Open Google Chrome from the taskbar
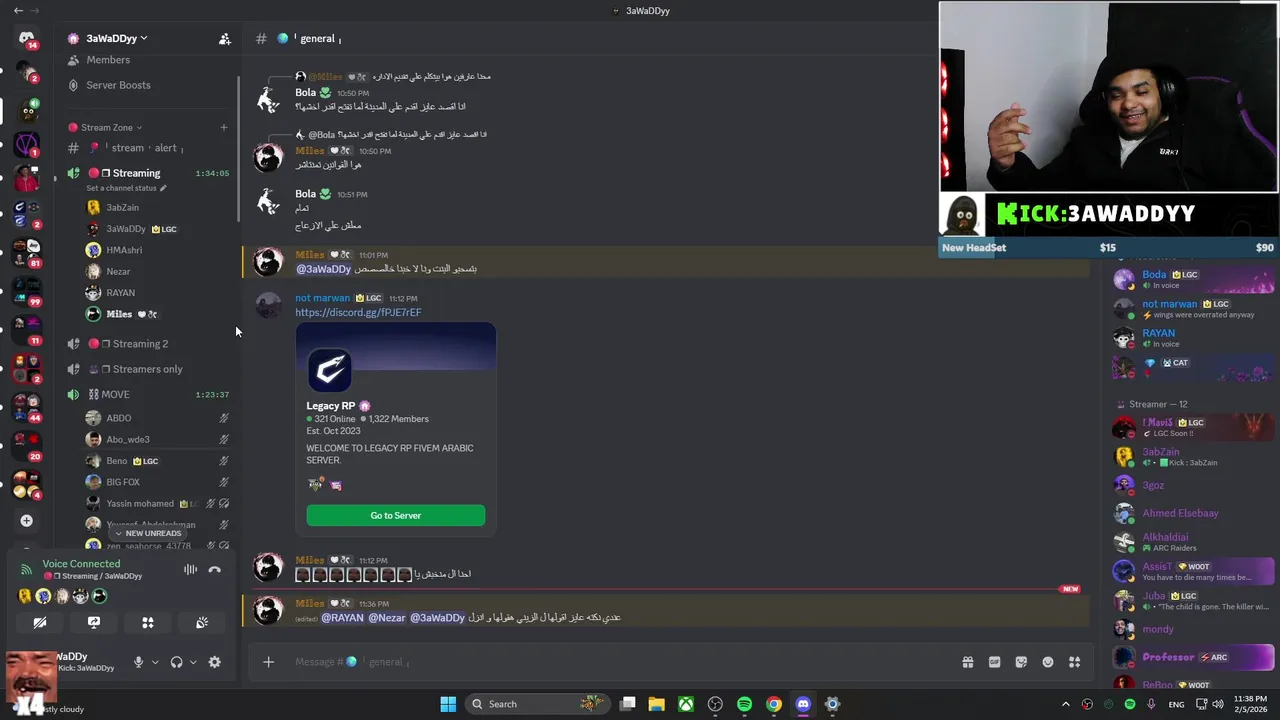1280x720 pixels. click(774, 704)
